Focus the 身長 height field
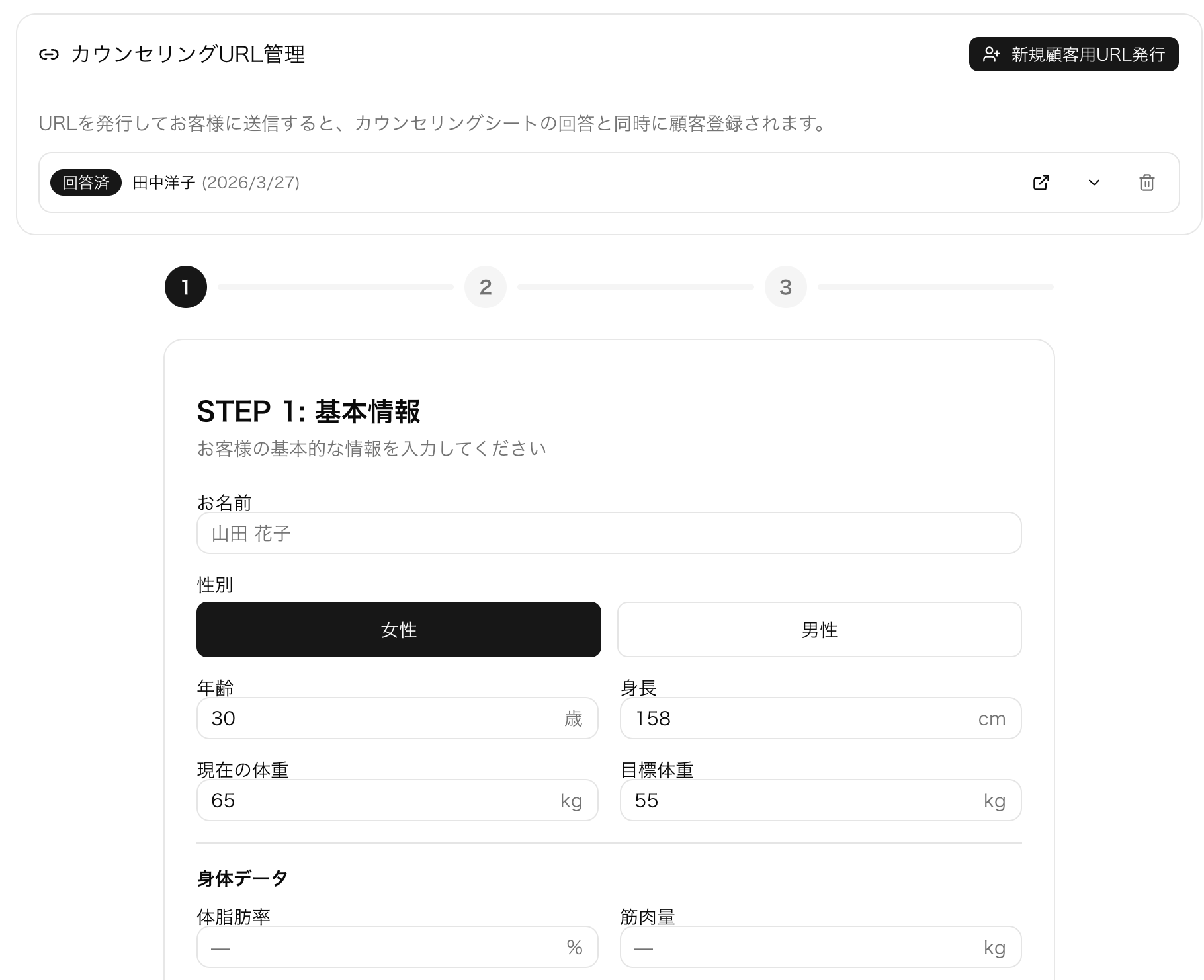This screenshot has width=1204, height=980. pos(800,718)
